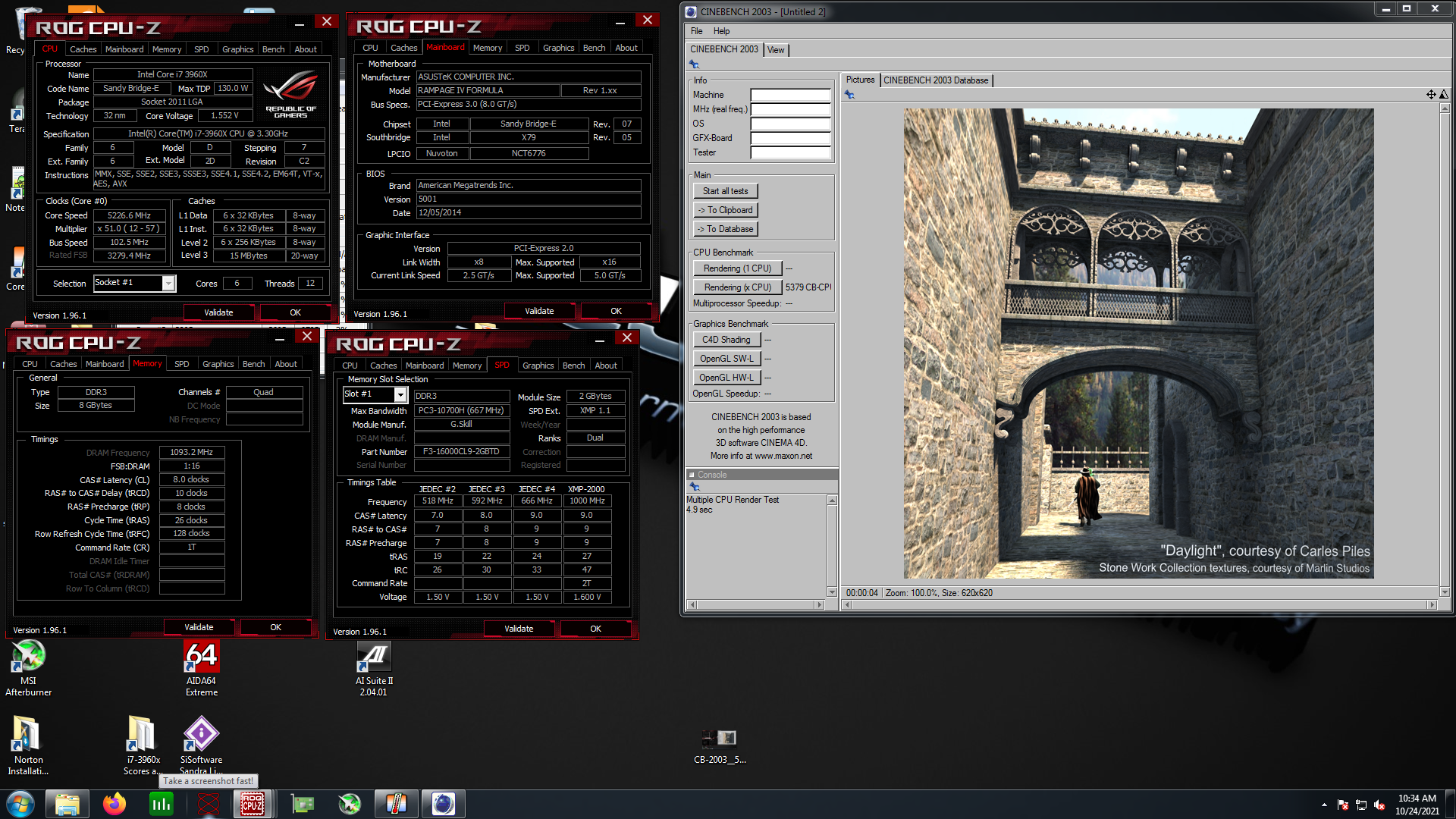Click the green circuit-card taskbar icon
Screen dimensions: 1456x819
tap(303, 804)
